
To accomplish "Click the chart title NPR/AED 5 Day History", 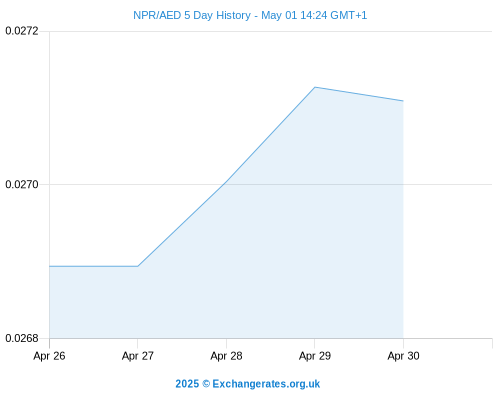I will pyautogui.click(x=192, y=15).
